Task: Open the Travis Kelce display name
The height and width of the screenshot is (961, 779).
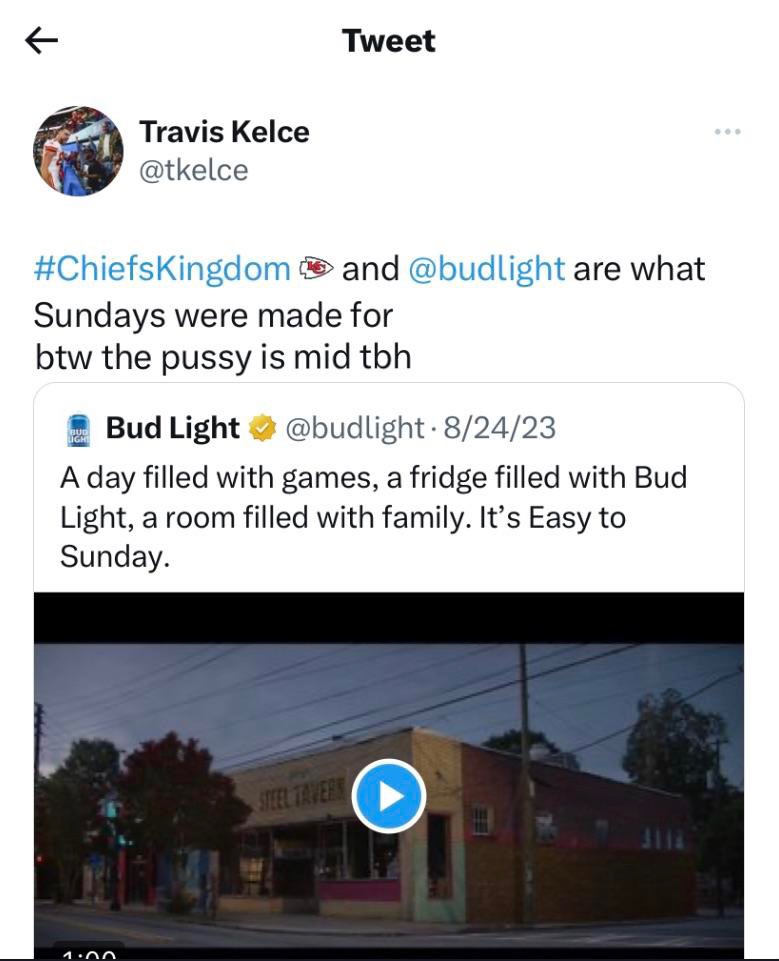Action: pos(224,132)
